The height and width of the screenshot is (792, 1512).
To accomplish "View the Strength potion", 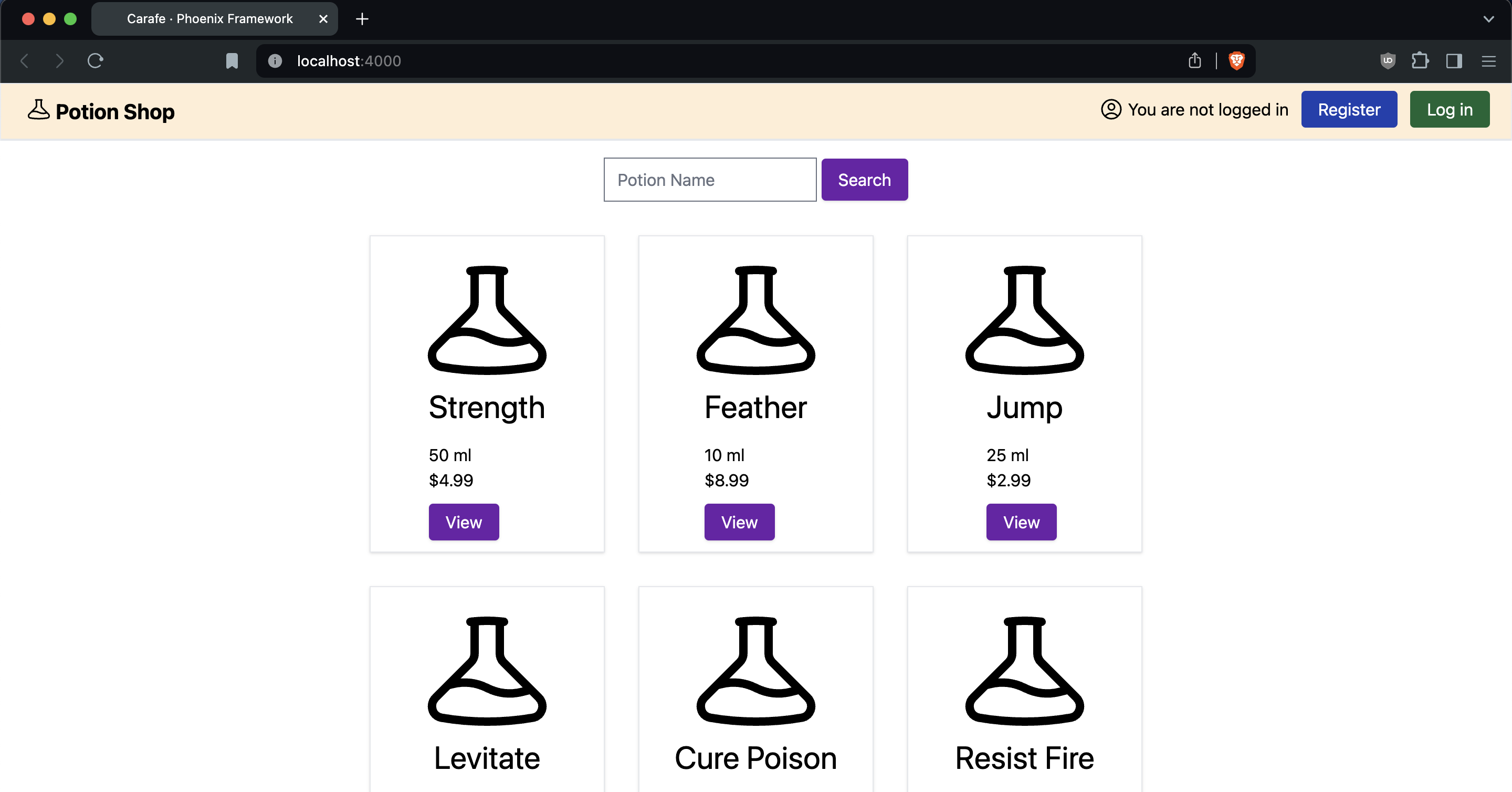I will (x=464, y=522).
